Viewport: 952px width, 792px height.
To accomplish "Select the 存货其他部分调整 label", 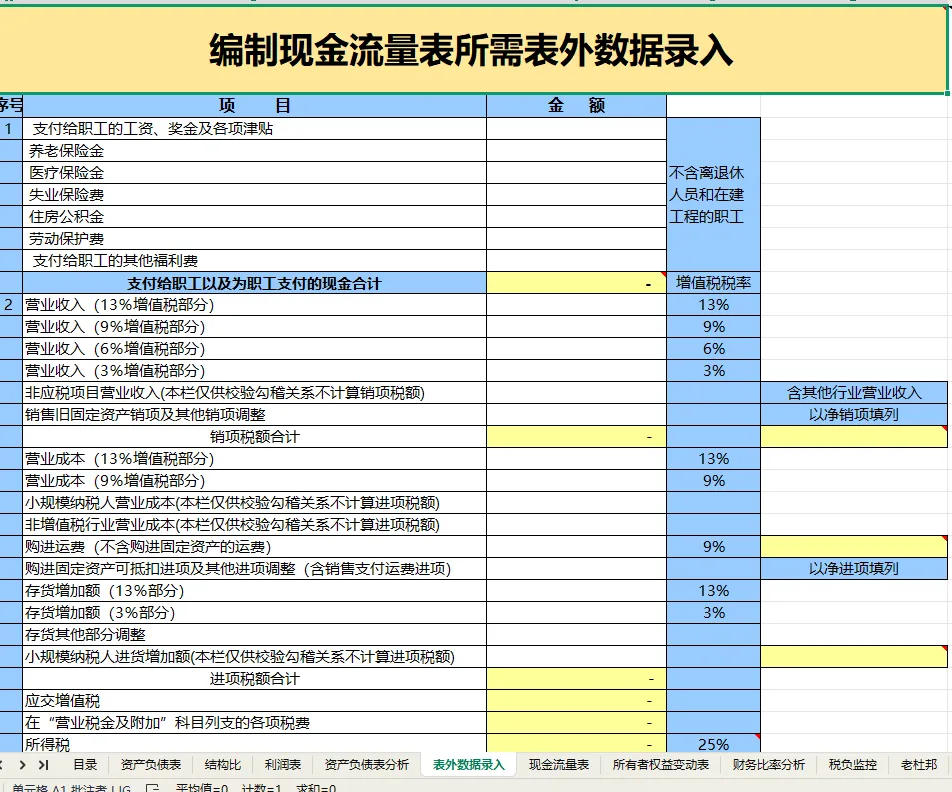I will pos(254,635).
